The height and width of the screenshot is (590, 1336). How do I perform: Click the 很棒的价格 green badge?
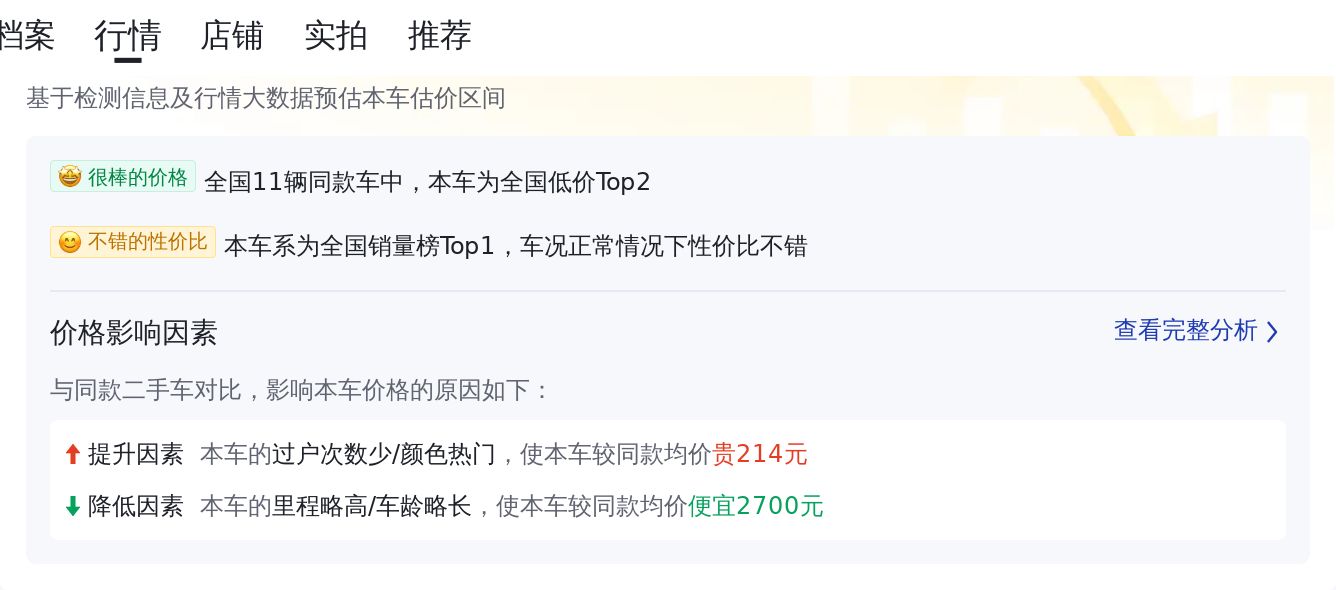point(123,177)
